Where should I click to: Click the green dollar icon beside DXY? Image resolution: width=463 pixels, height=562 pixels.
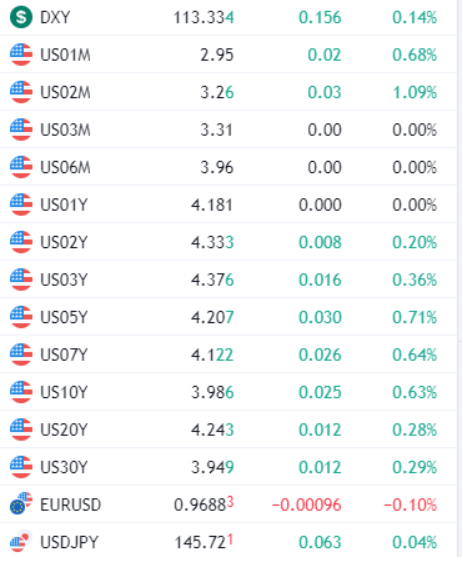point(21,17)
